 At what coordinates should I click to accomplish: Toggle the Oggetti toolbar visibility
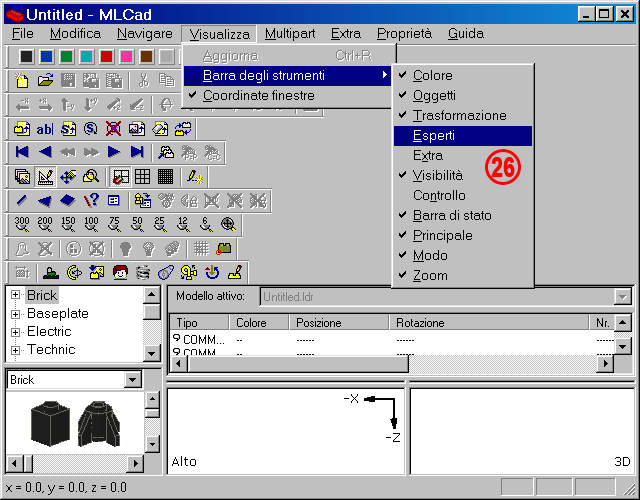[463, 96]
